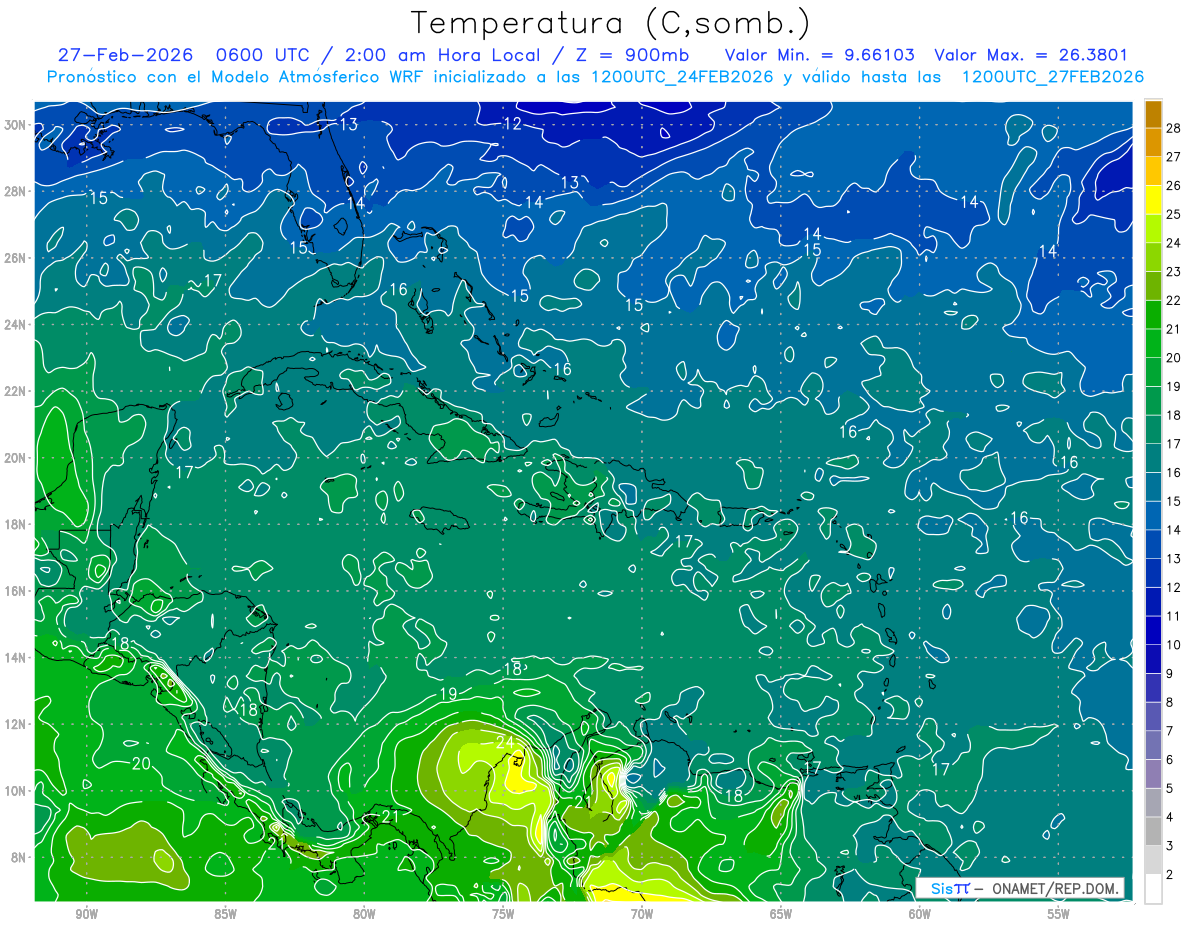Screen dimensions: 1200x927
Task: Click the '26N' latitude axis label
Action: (x=15, y=258)
